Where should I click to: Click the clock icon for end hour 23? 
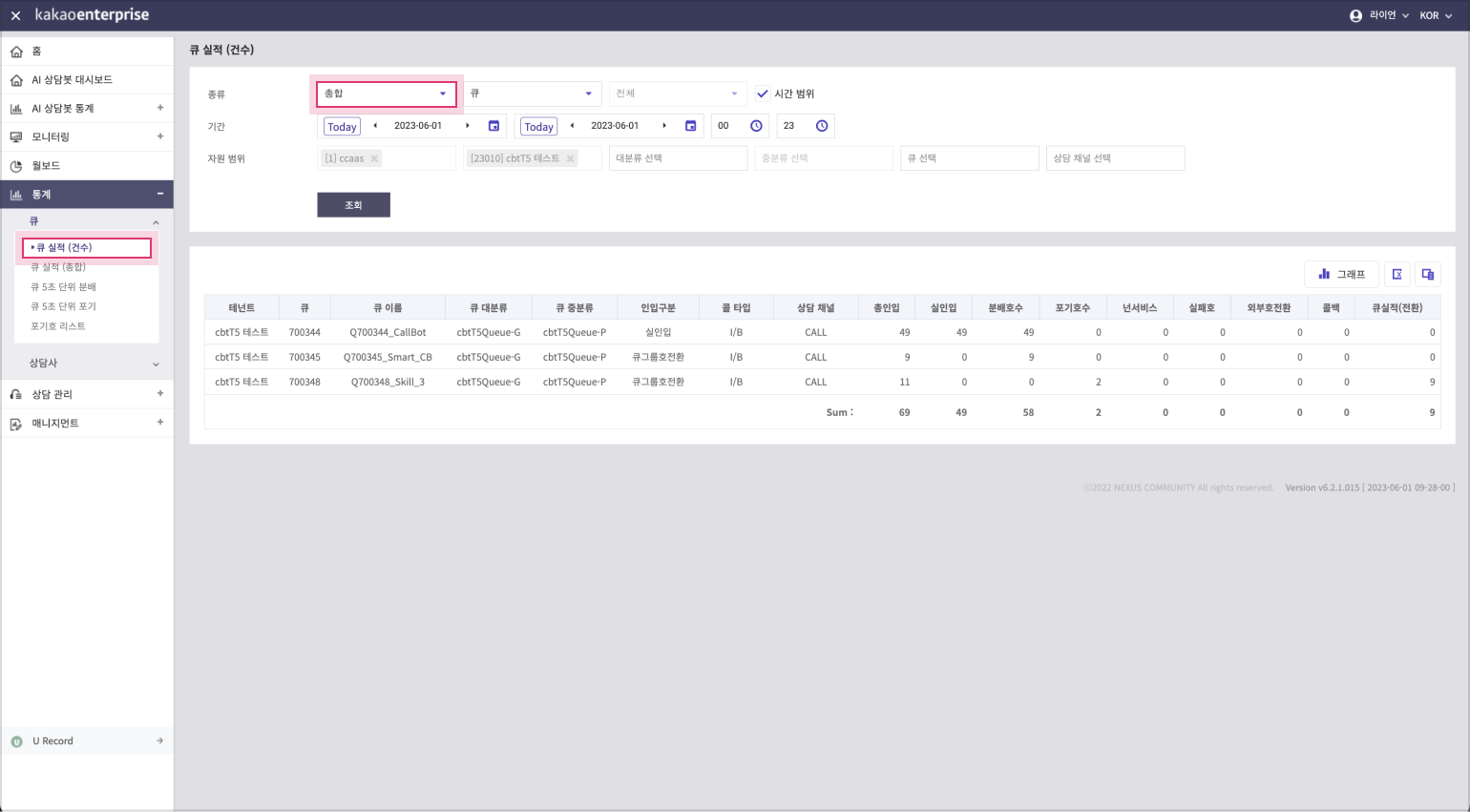coord(821,126)
